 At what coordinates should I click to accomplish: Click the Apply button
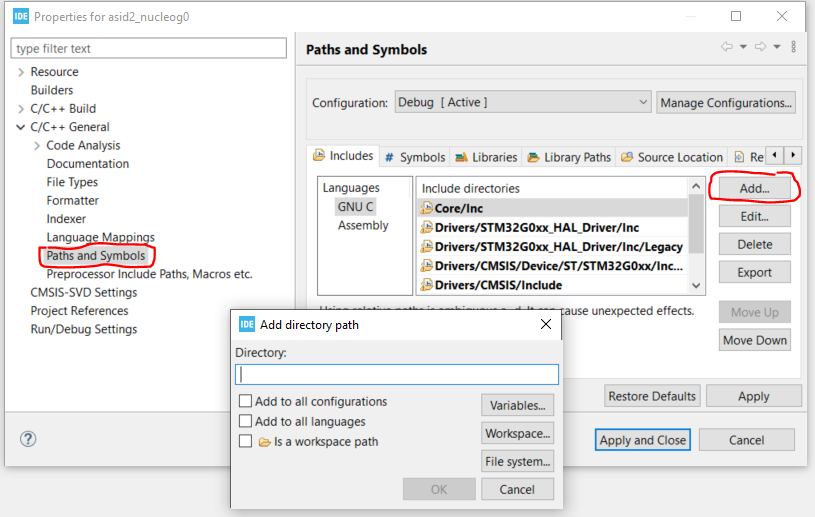coord(754,396)
